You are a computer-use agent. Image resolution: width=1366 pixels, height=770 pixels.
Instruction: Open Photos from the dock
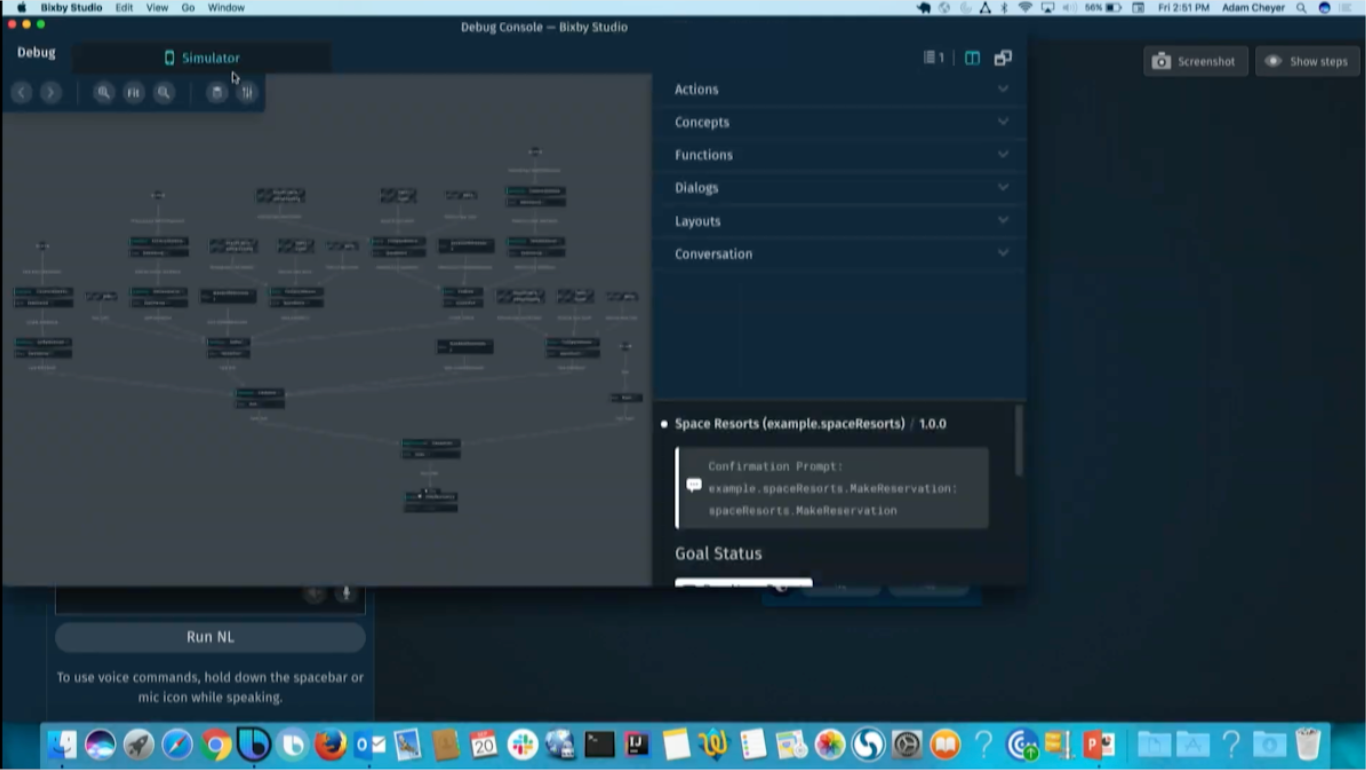830,744
